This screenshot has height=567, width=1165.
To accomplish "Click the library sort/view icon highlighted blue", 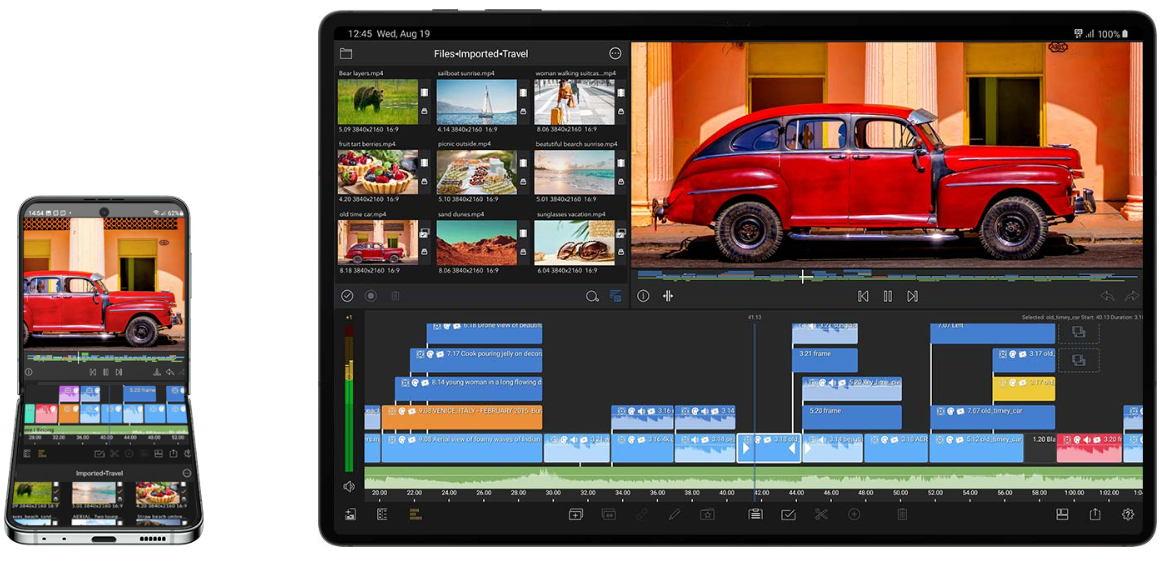I will (615, 296).
